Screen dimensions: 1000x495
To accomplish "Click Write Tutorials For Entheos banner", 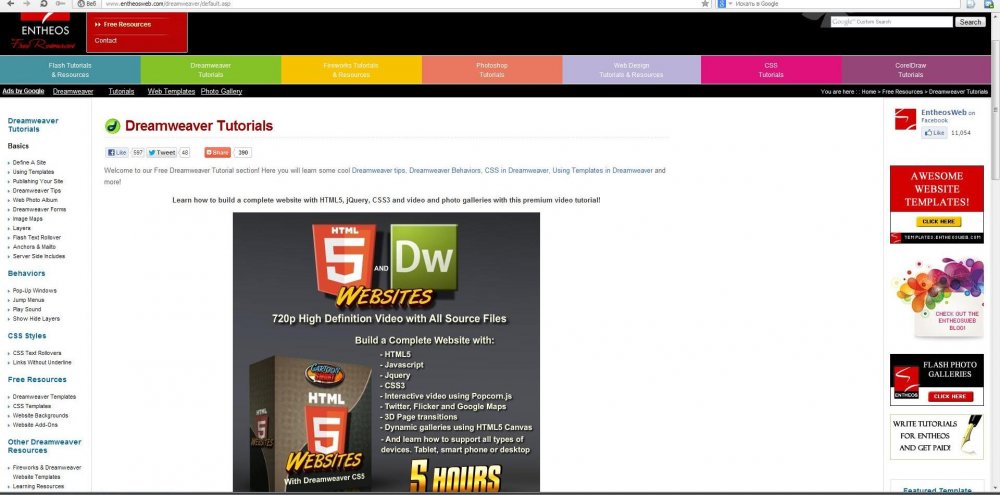I will [x=937, y=437].
